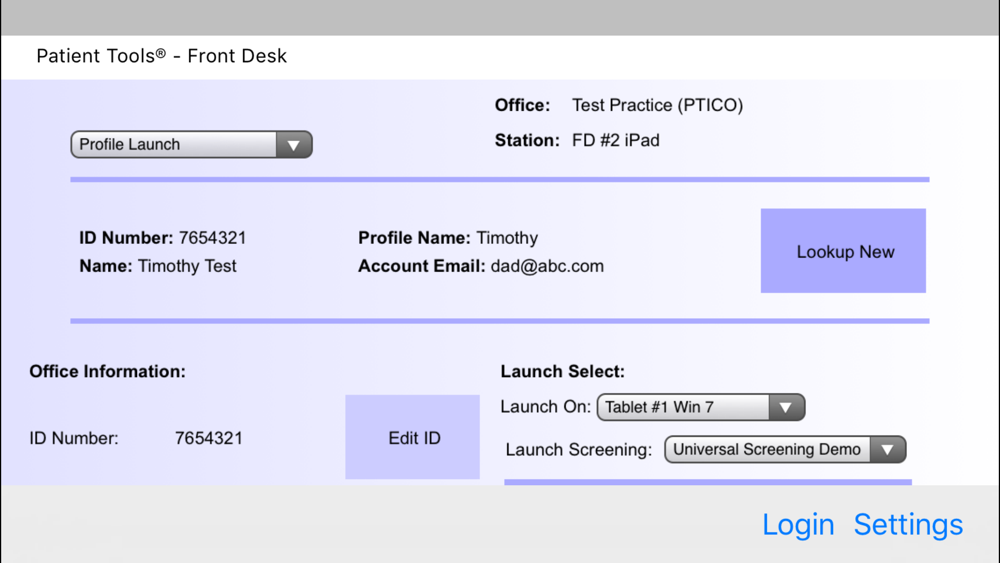Click the Office Information heading
The height and width of the screenshot is (563, 1000).
(107, 371)
